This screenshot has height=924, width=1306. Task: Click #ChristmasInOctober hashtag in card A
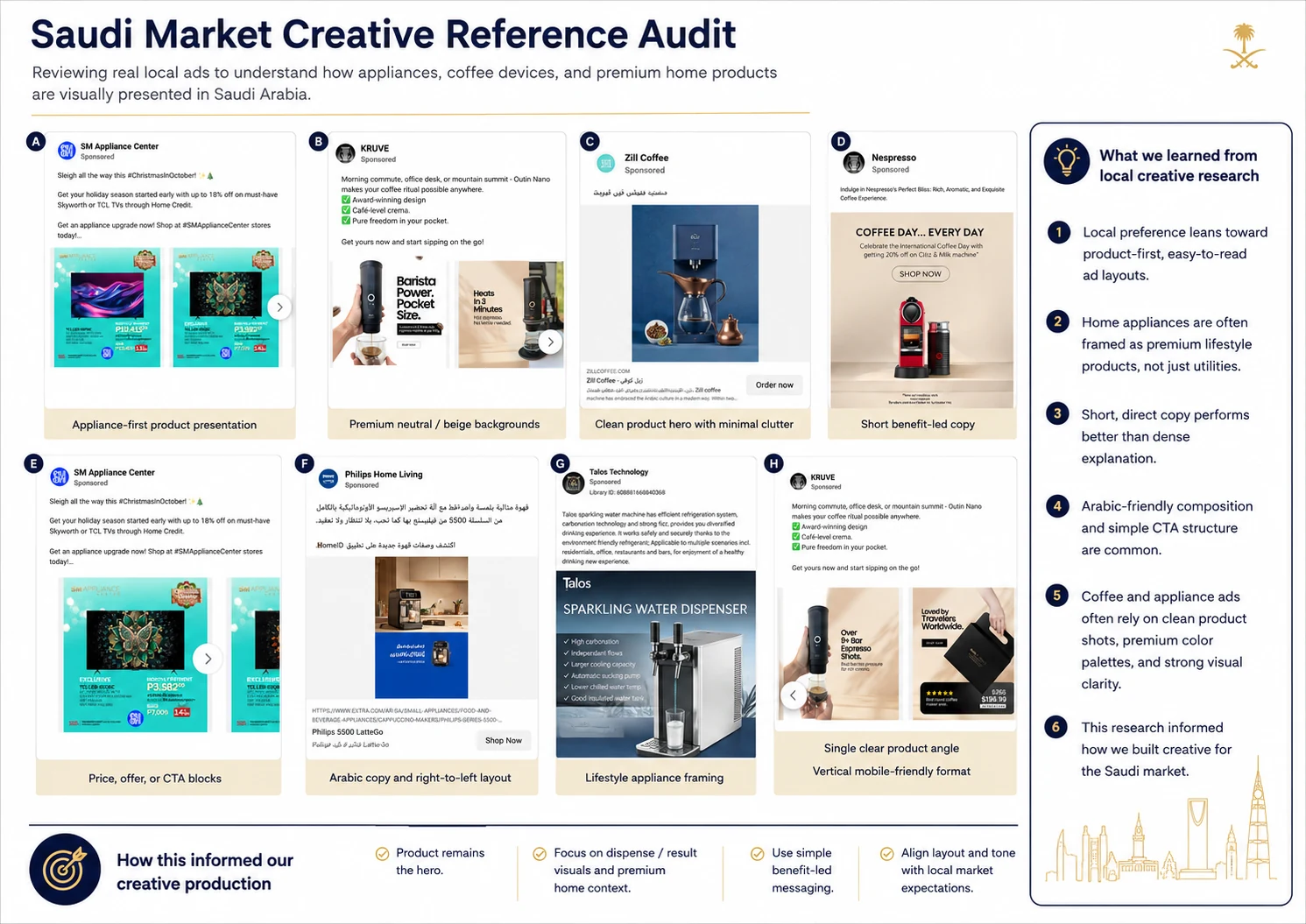tap(161, 175)
